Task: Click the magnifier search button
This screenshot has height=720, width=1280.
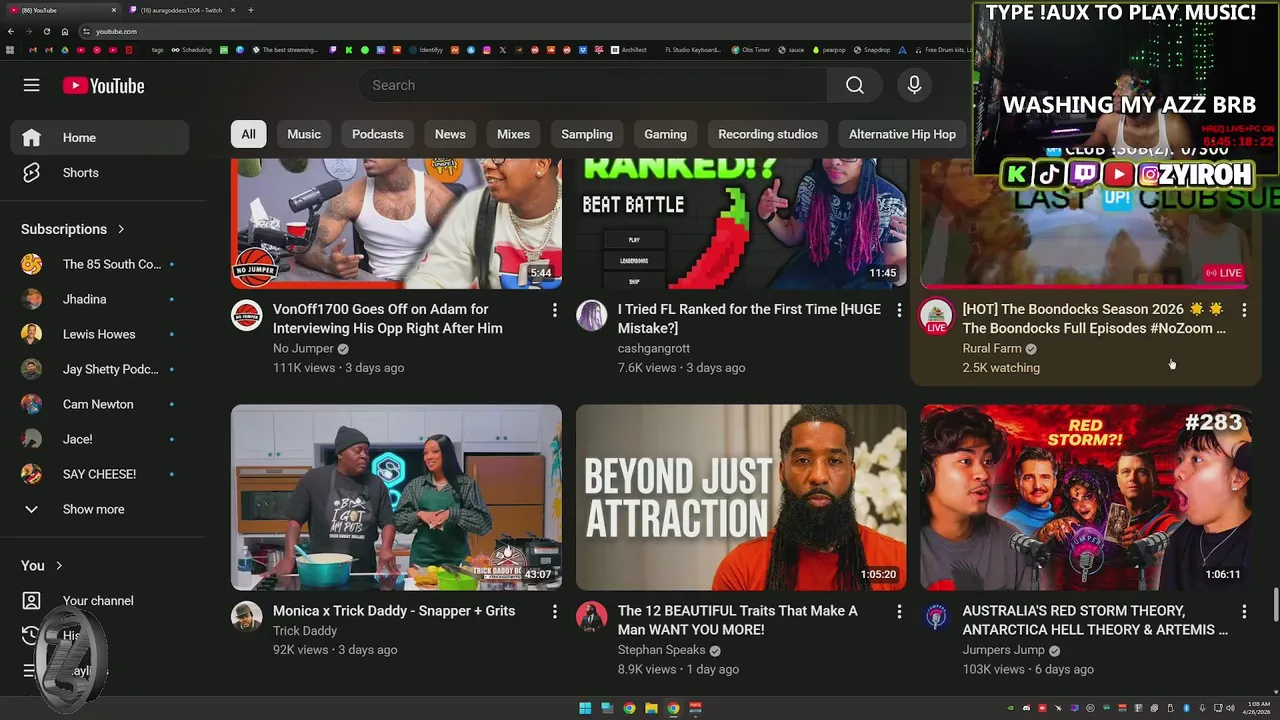Action: click(855, 85)
